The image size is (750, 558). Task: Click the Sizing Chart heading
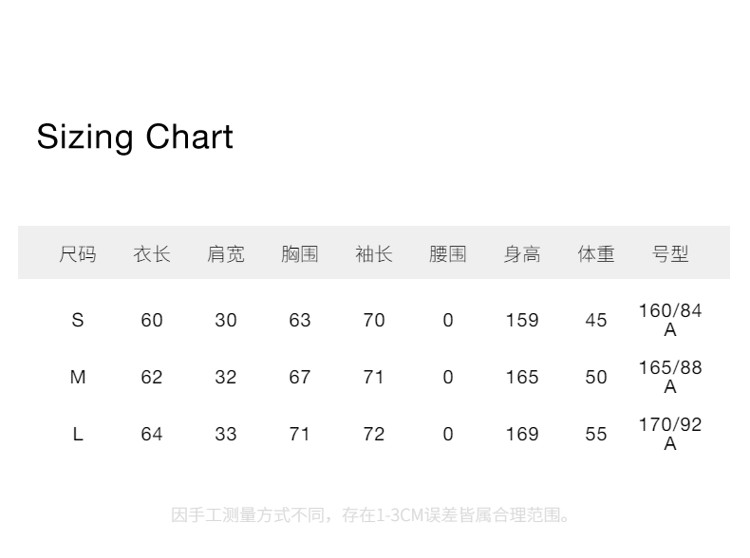[135, 137]
